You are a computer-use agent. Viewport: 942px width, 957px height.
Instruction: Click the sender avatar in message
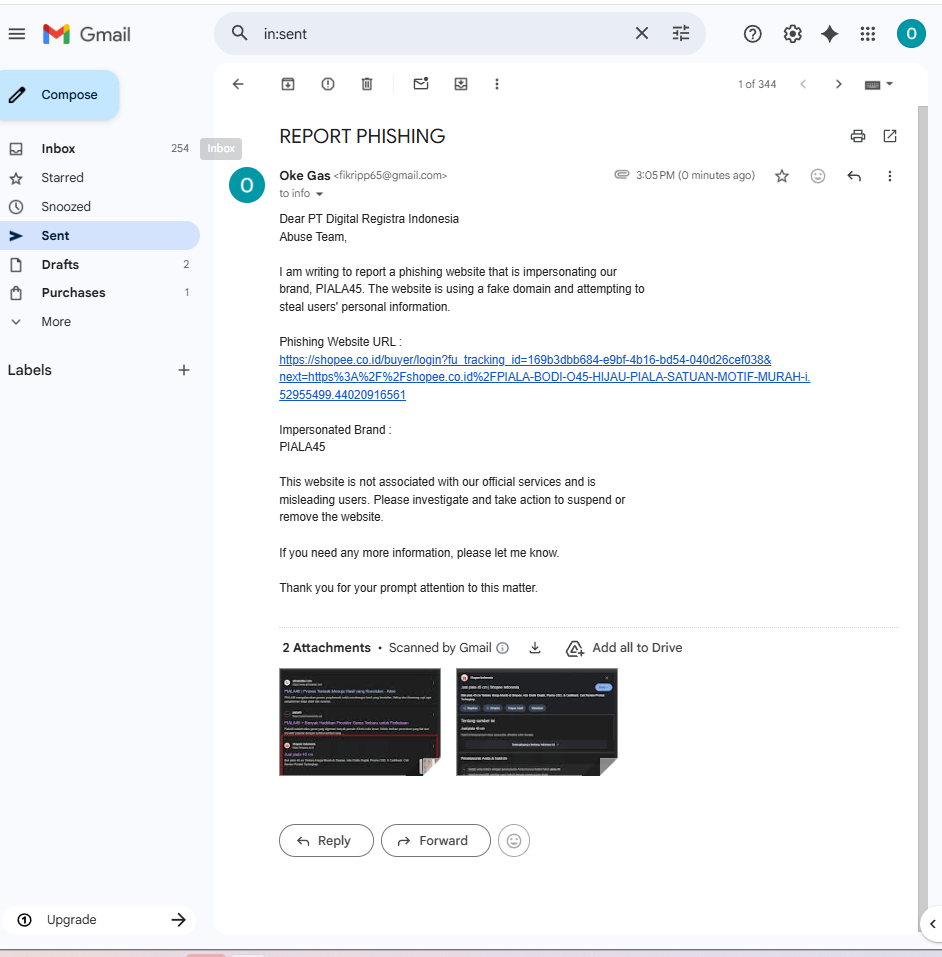pos(247,185)
